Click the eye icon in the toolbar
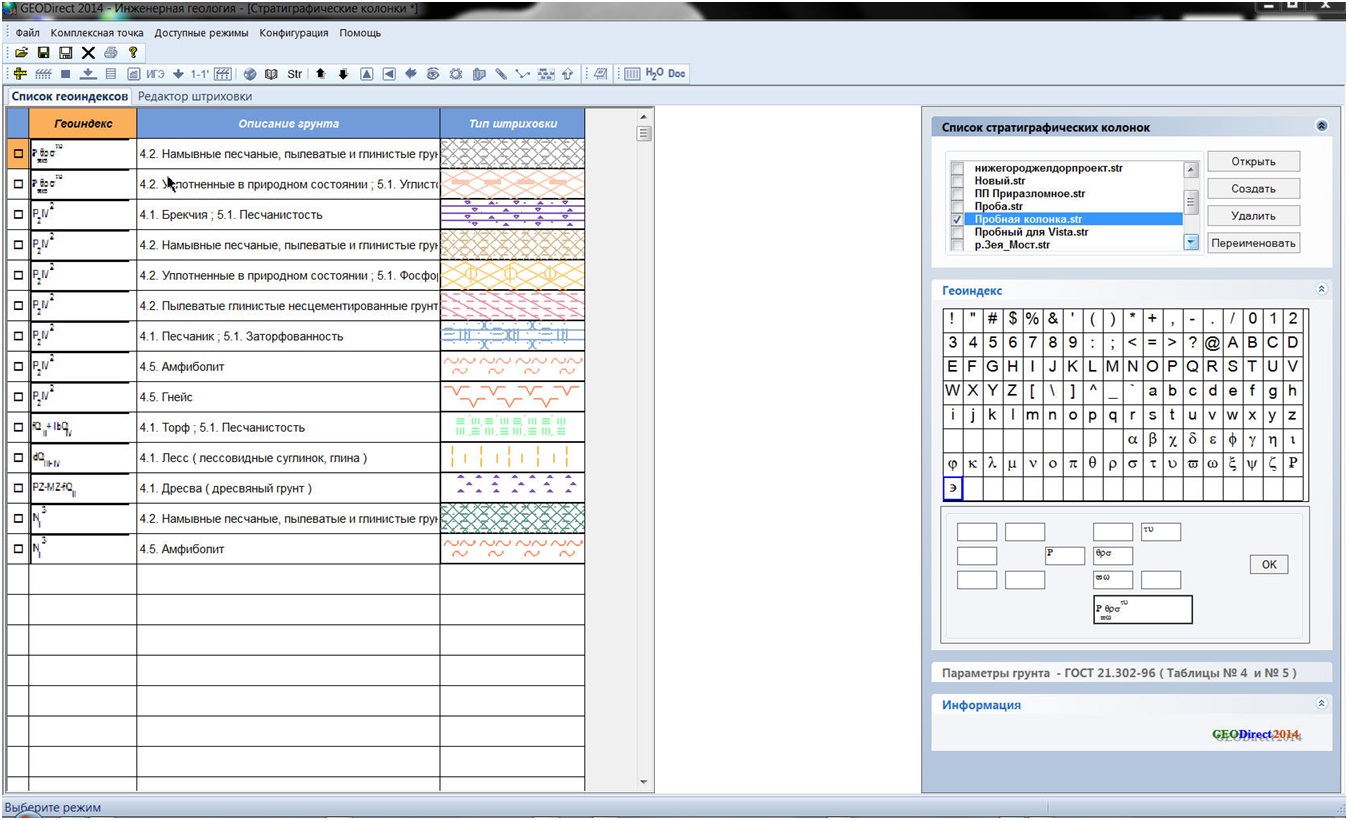Image resolution: width=1348 pixels, height=820 pixels. [x=433, y=74]
